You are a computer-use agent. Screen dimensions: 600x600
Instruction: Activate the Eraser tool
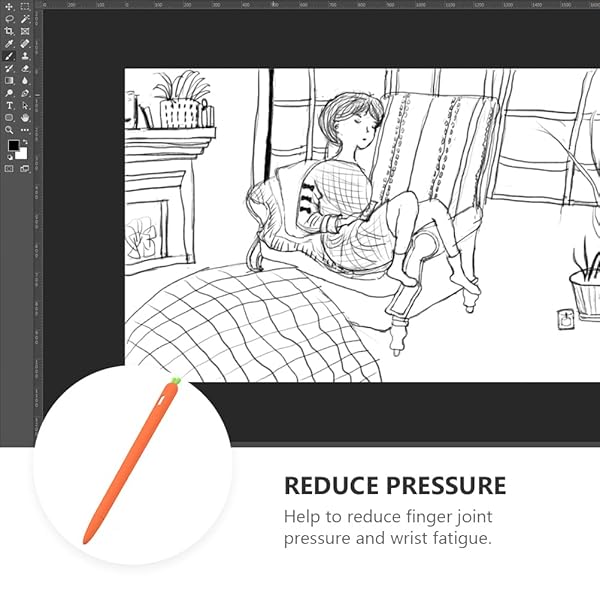pyautogui.click(x=25, y=68)
